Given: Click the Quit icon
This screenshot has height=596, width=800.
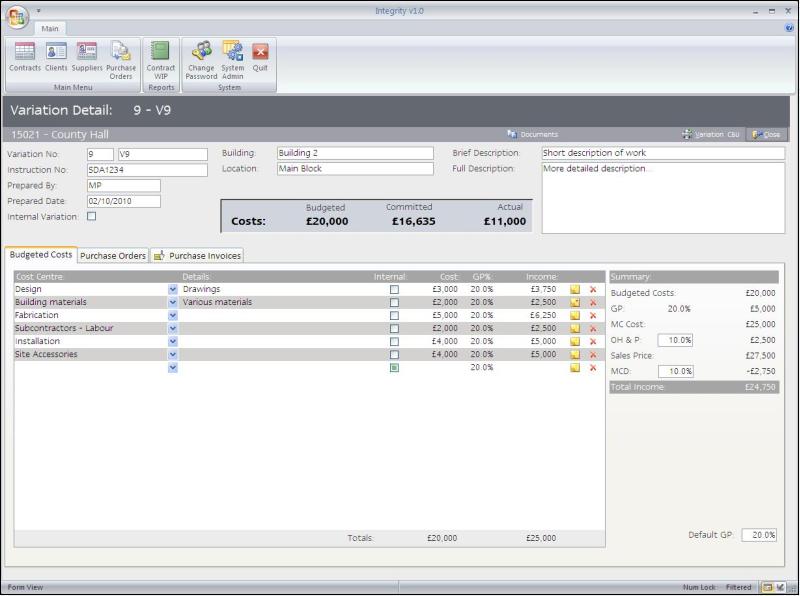Looking at the screenshot, I should coord(260,57).
